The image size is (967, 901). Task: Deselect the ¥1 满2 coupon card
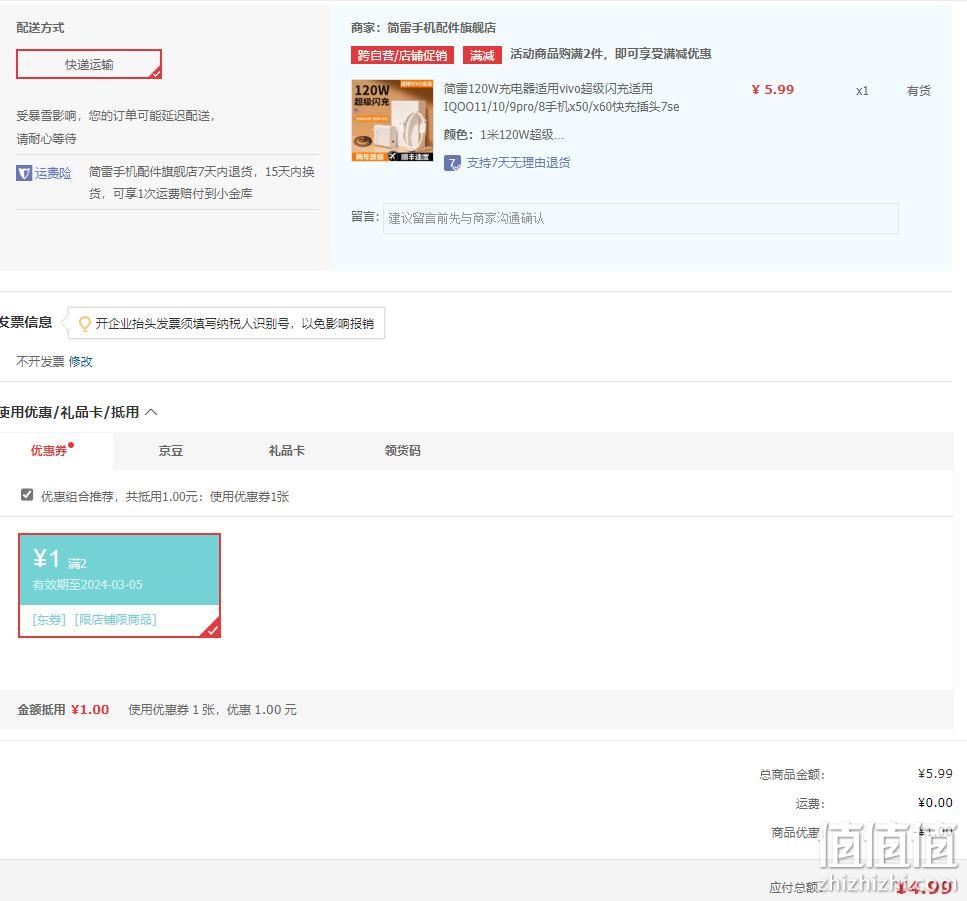pos(120,585)
